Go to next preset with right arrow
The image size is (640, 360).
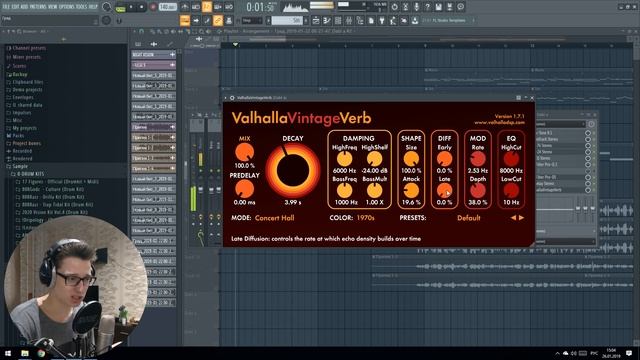tap(521, 218)
